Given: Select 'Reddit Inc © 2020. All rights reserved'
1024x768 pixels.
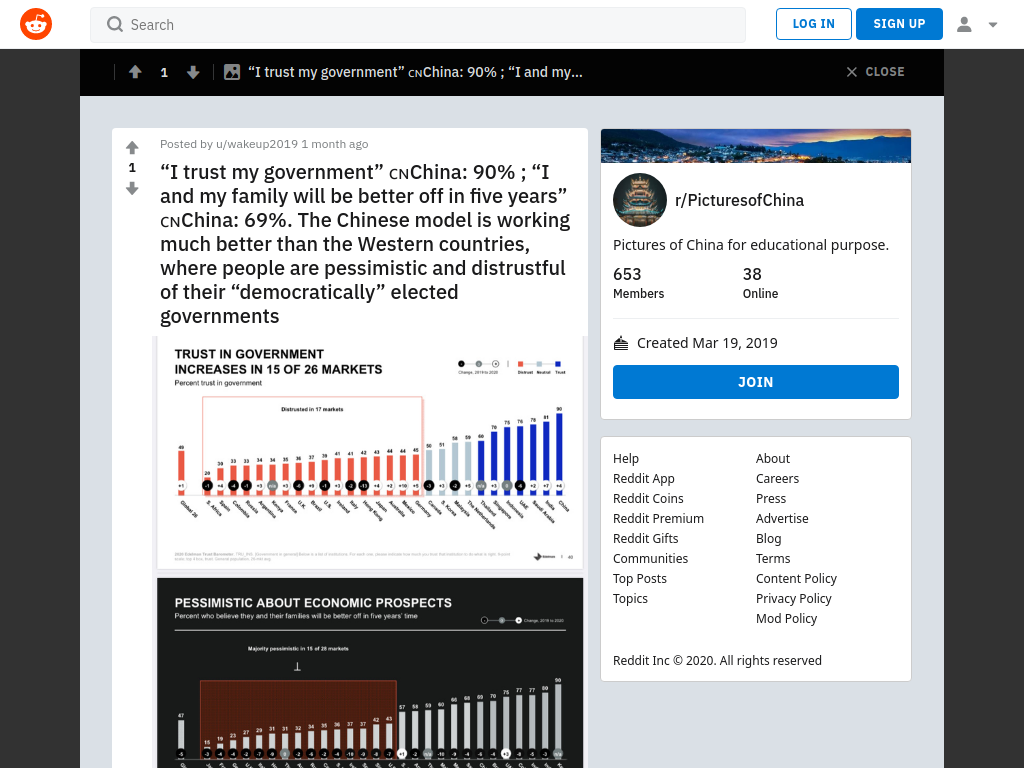Looking at the screenshot, I should (717, 660).
